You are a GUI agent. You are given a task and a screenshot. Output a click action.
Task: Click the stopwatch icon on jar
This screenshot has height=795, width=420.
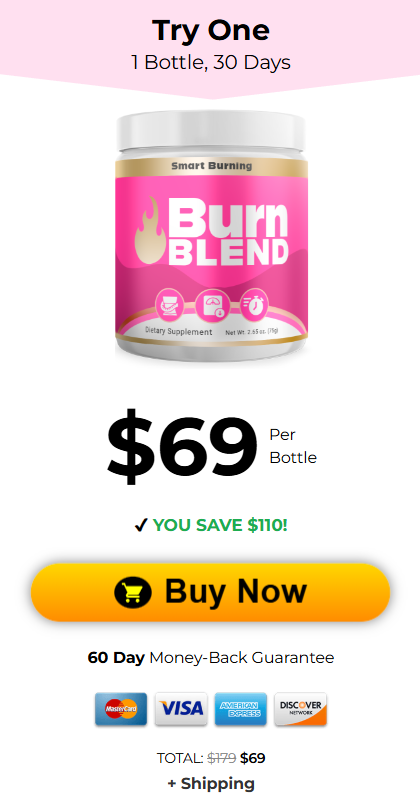pos(253,304)
